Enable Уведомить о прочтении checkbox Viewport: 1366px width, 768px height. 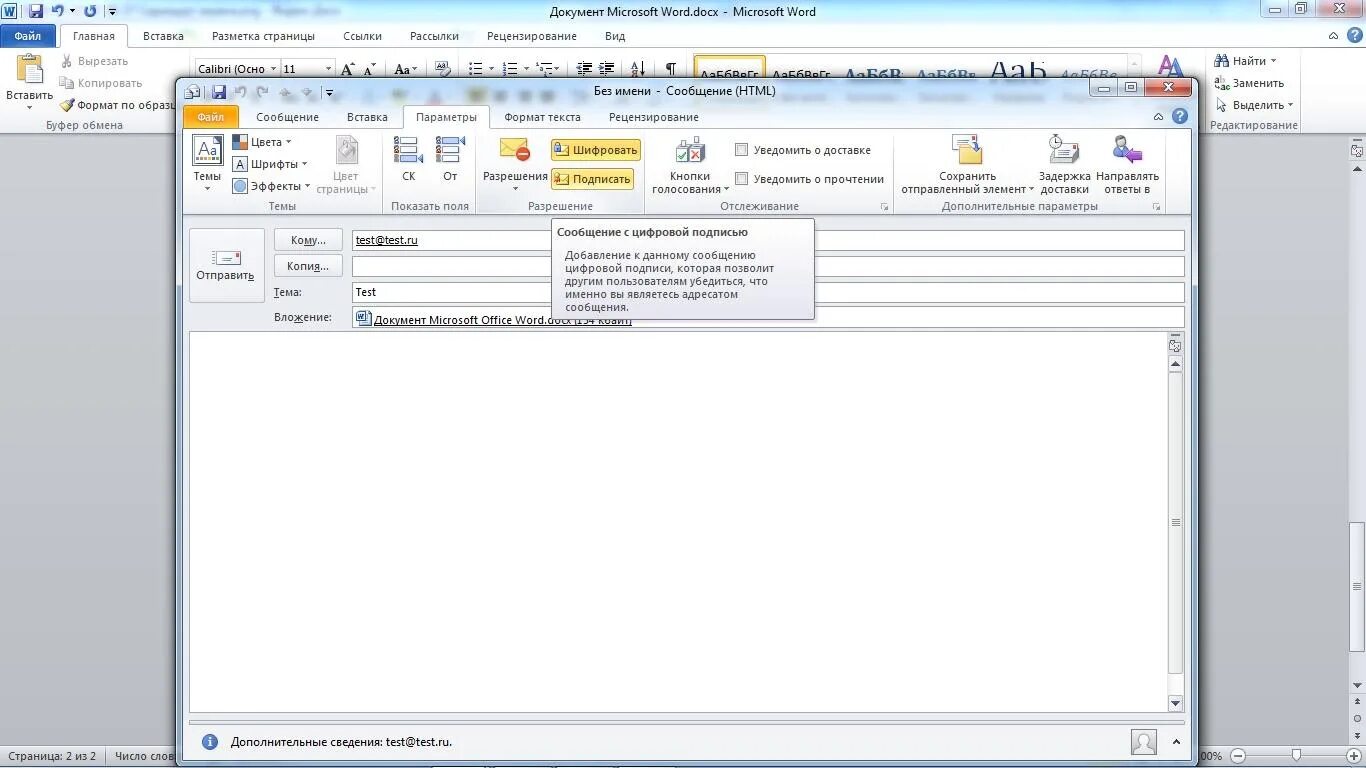click(741, 179)
